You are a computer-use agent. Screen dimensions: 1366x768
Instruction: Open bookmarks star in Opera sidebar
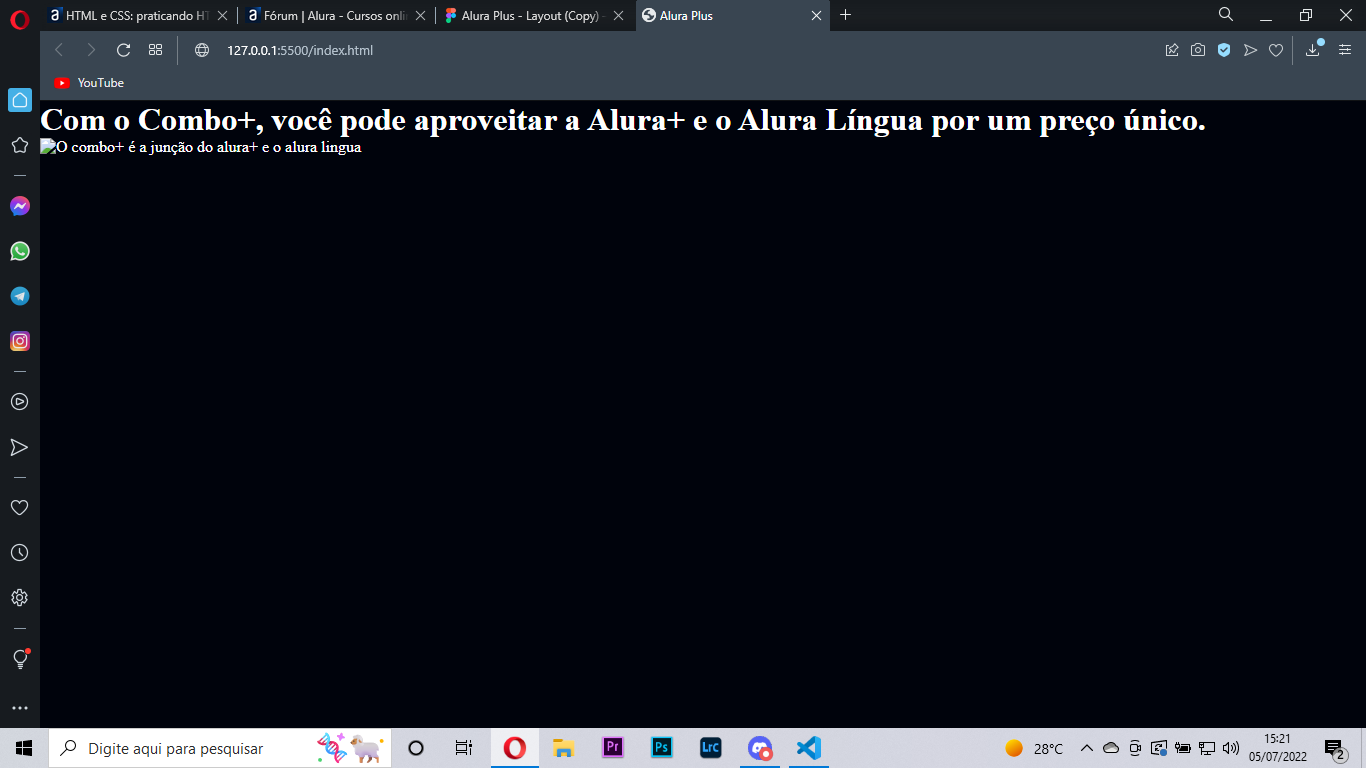19,145
